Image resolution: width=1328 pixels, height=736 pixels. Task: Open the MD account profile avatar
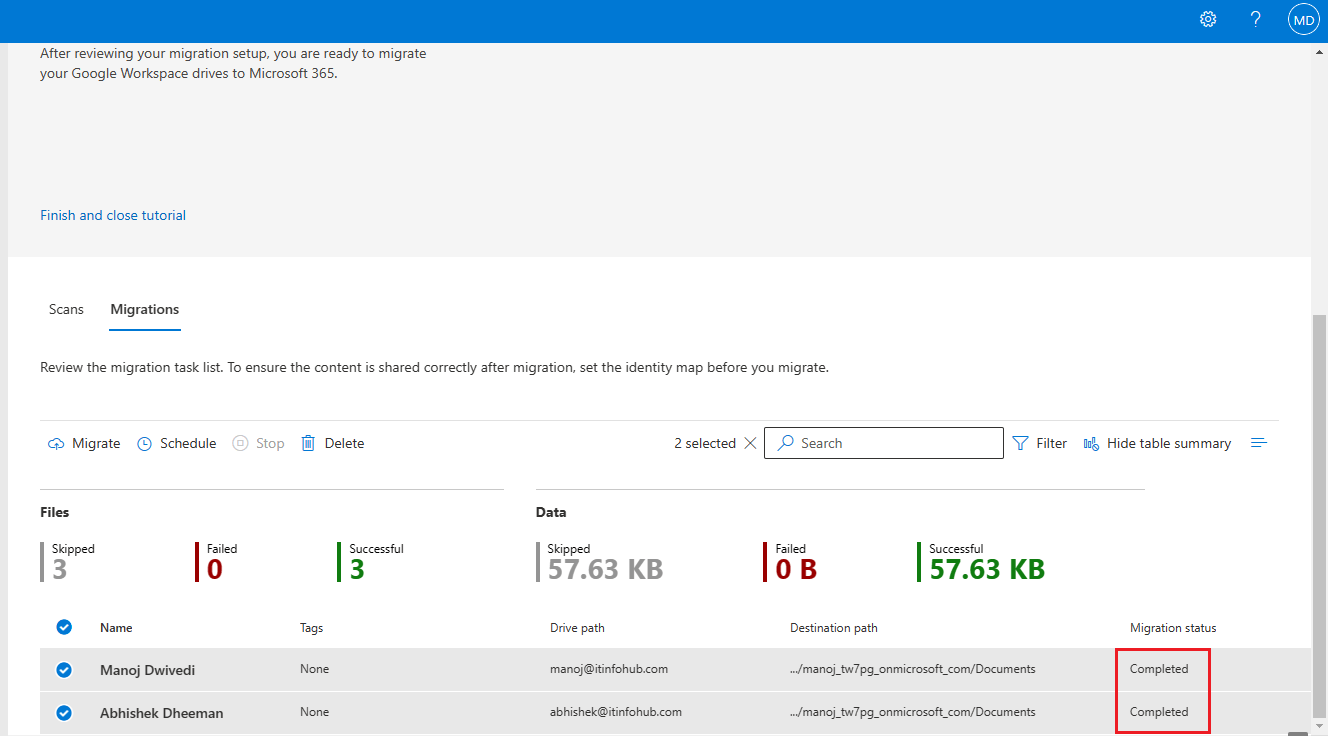[x=1304, y=20]
